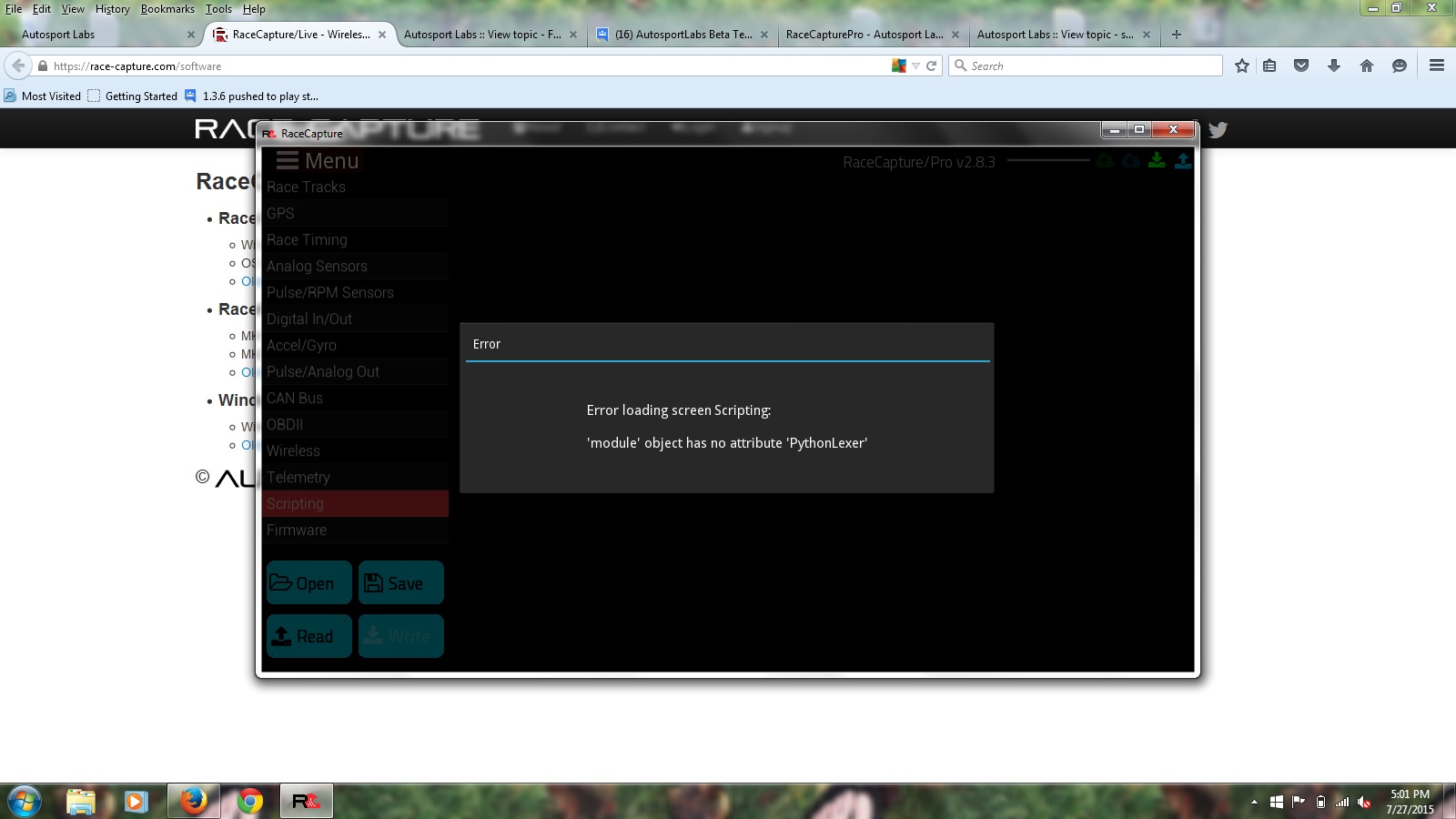This screenshot has height=819, width=1456.
Task: Open the address bar history dropdown arrow
Action: pos(916,66)
